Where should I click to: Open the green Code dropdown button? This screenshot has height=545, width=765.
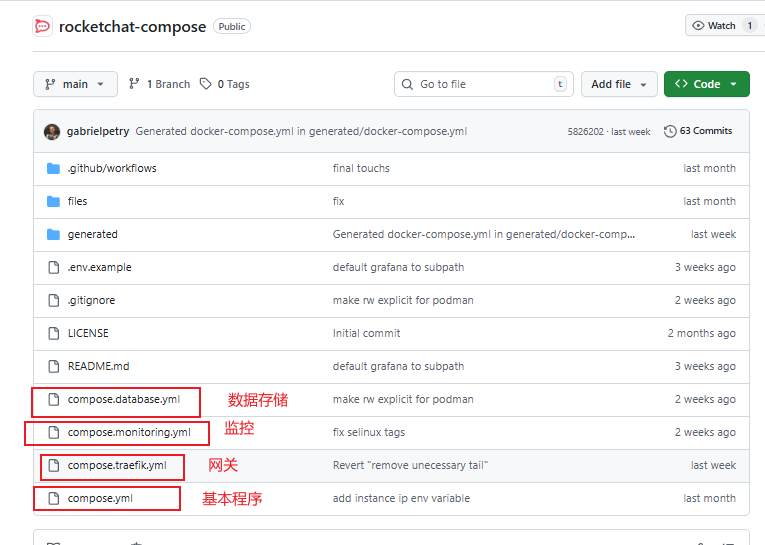[706, 84]
